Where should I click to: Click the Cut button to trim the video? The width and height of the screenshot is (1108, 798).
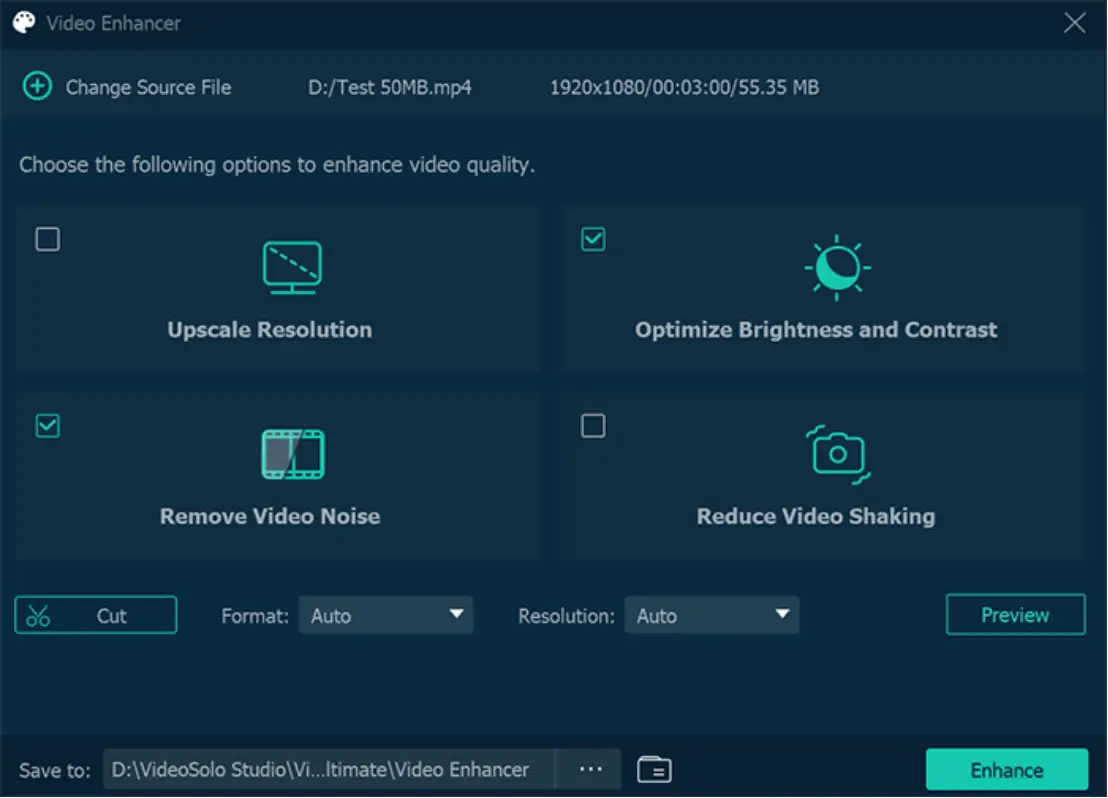click(x=95, y=615)
